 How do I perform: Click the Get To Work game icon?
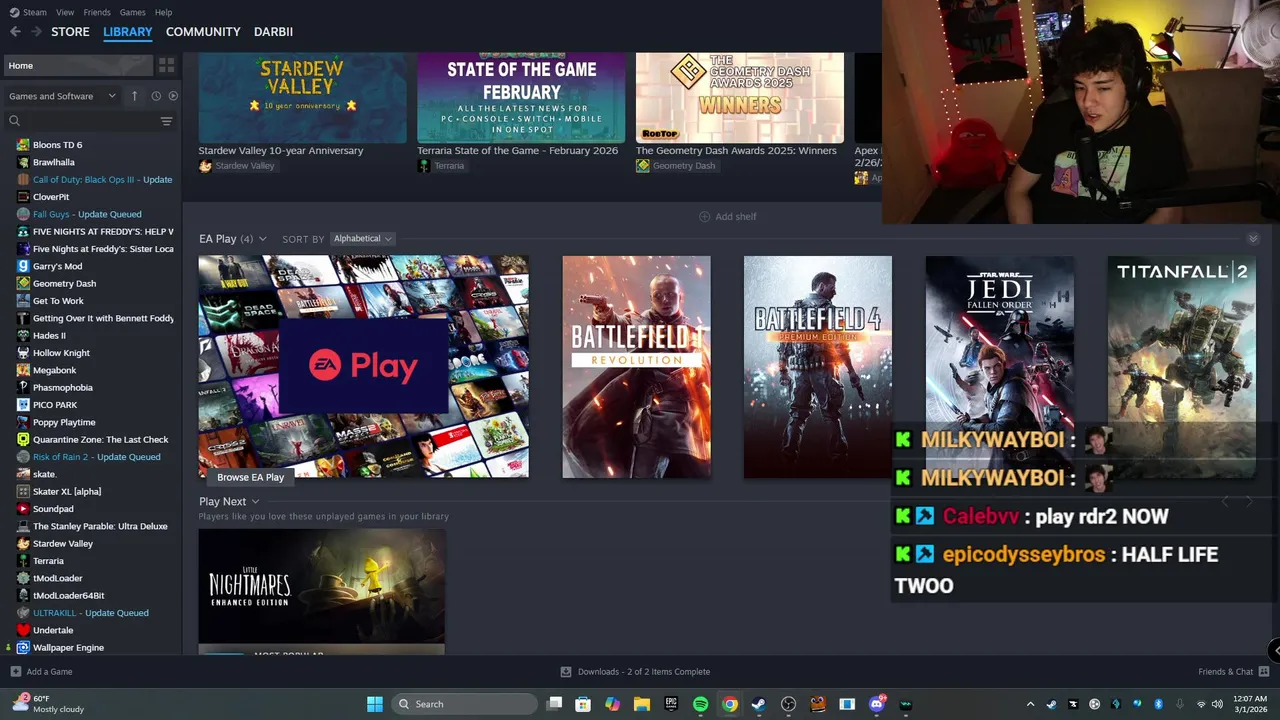[23, 301]
